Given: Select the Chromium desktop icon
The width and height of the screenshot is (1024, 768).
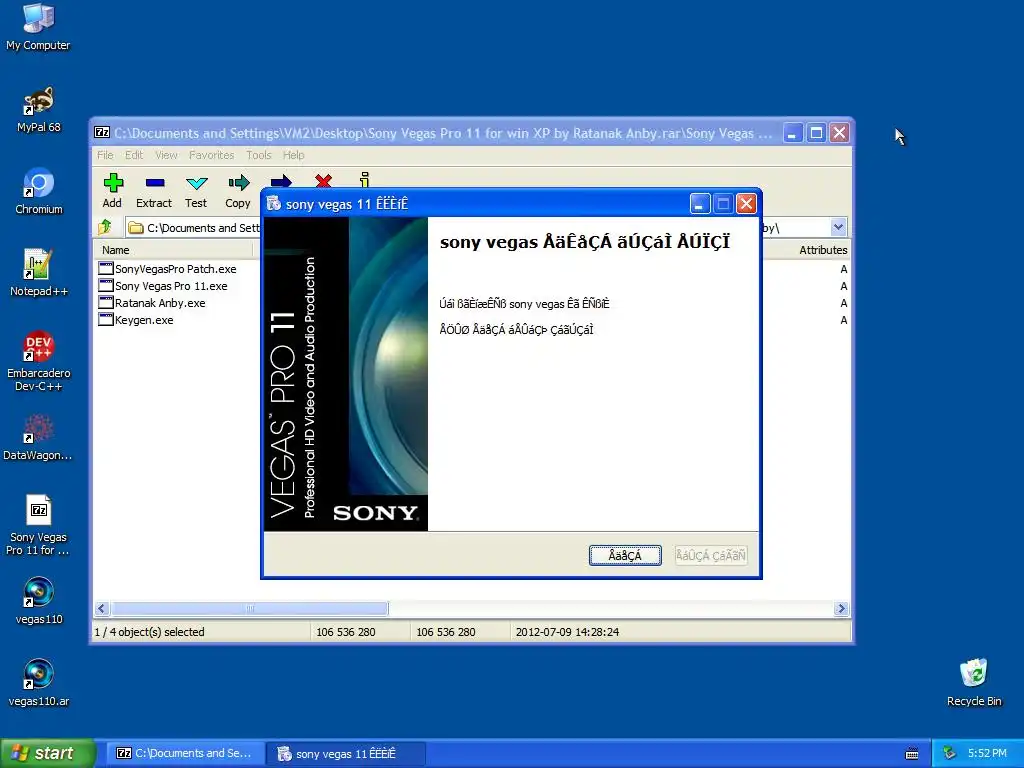Looking at the screenshot, I should (39, 192).
